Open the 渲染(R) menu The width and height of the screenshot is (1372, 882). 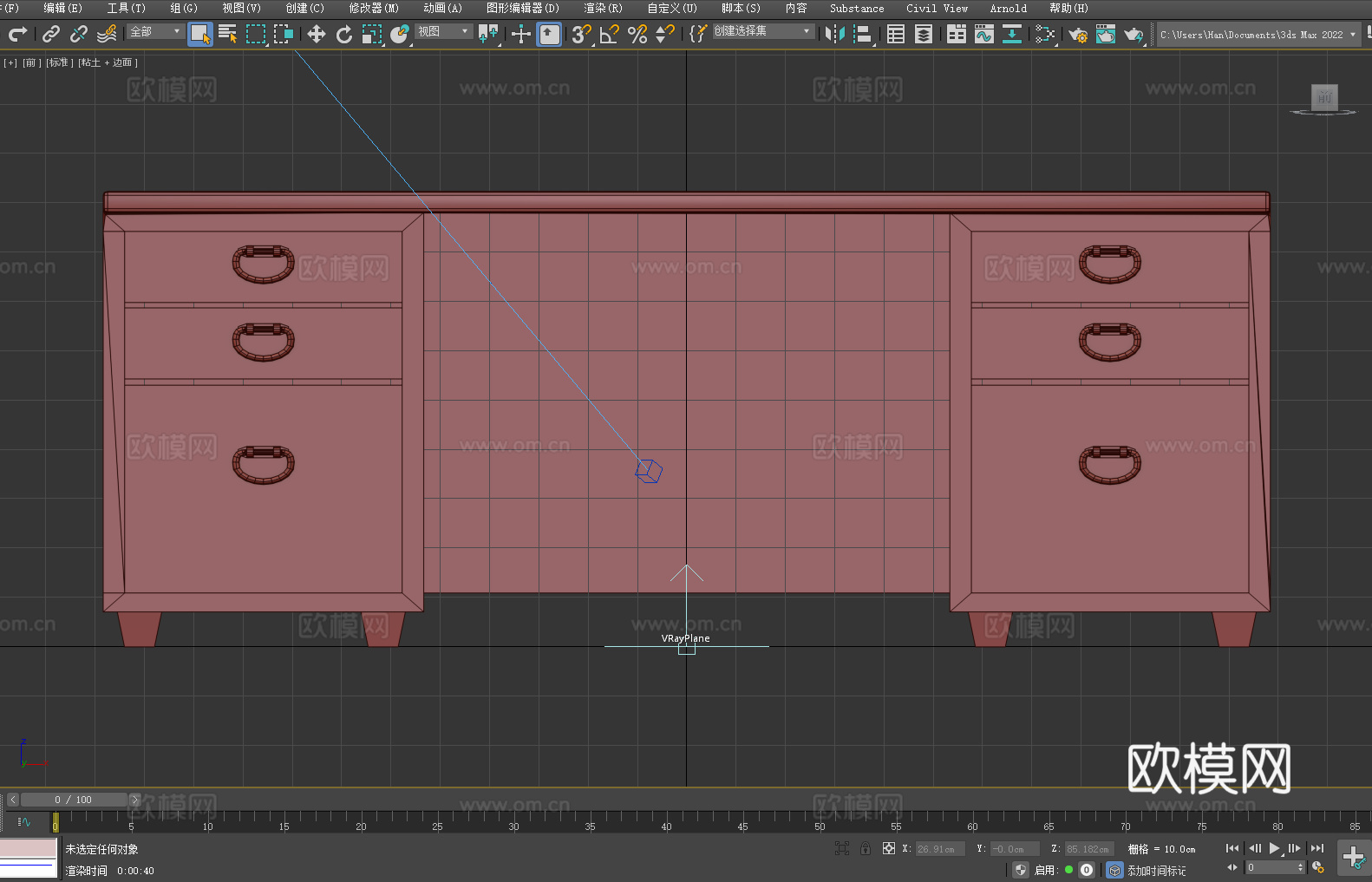tap(603, 8)
